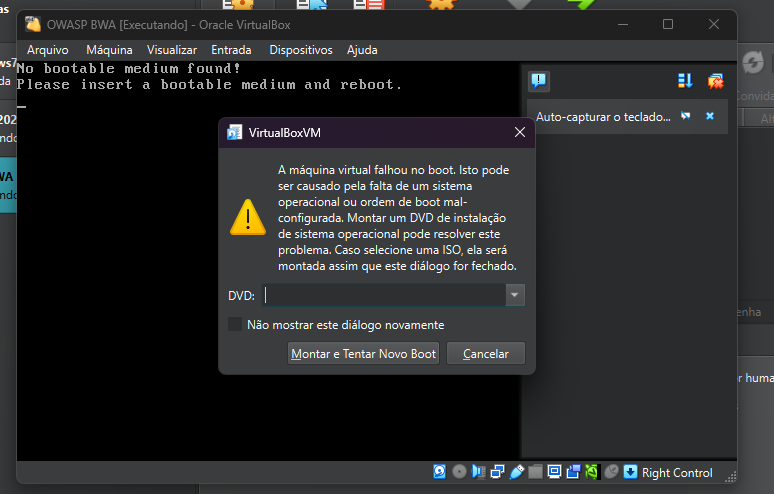Image resolution: width=774 pixels, height=494 pixels.
Task: Enable Não mostrar este diálogo novamente checkbox
Action: tap(235, 324)
